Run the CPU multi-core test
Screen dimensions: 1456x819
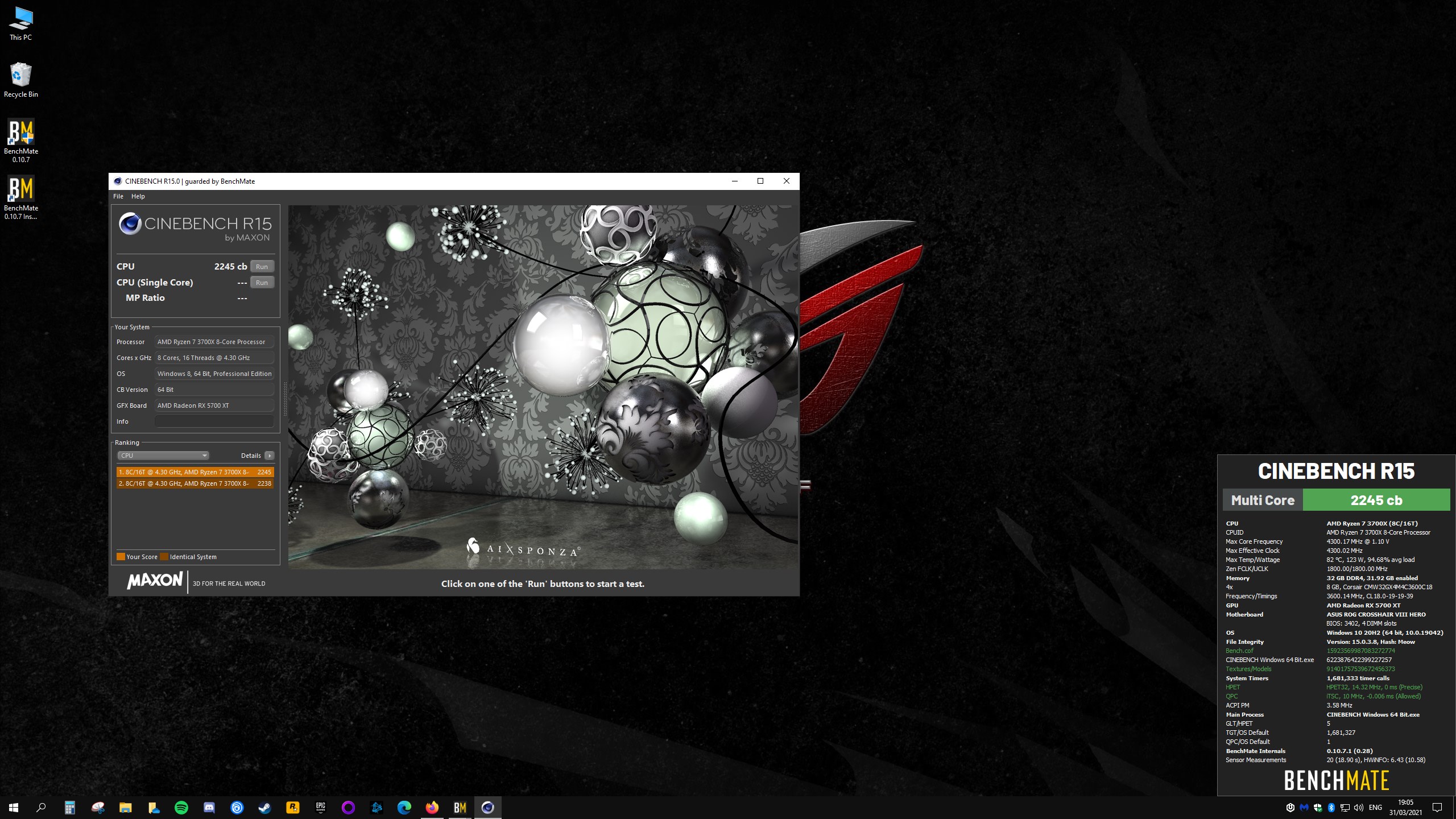coord(262,266)
